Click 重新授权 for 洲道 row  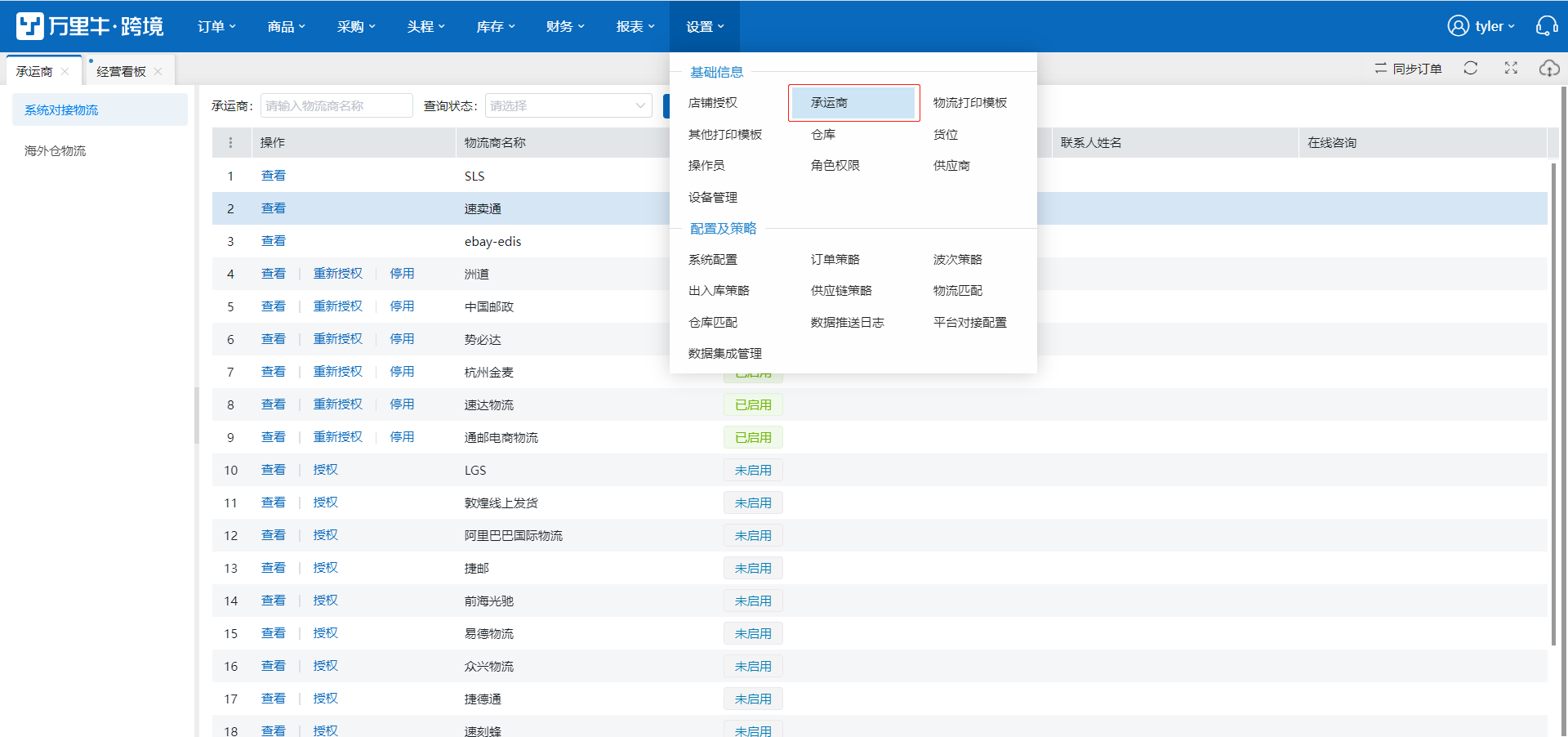tap(338, 274)
